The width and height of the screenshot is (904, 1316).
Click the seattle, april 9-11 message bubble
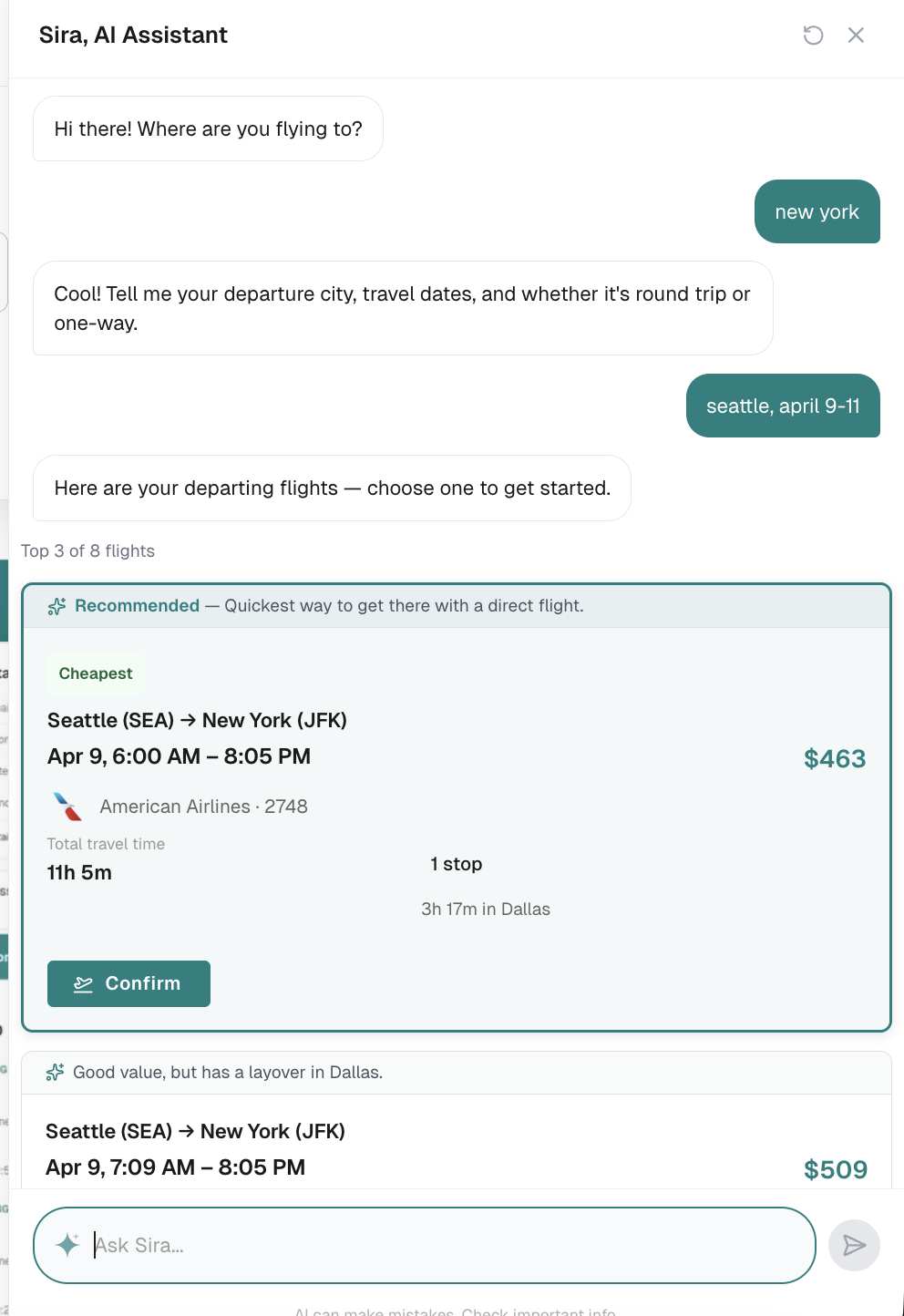click(783, 406)
